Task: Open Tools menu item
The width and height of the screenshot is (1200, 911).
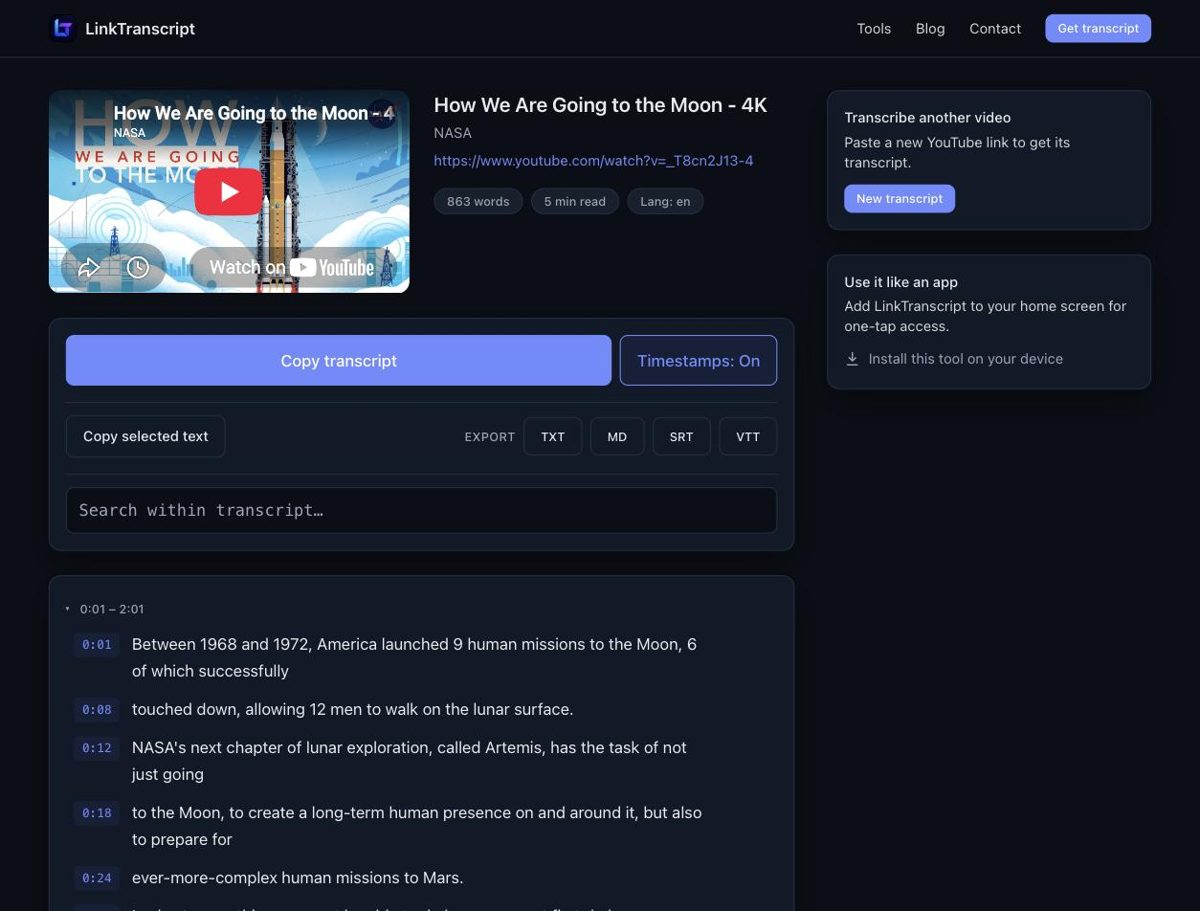Action: pos(873,28)
